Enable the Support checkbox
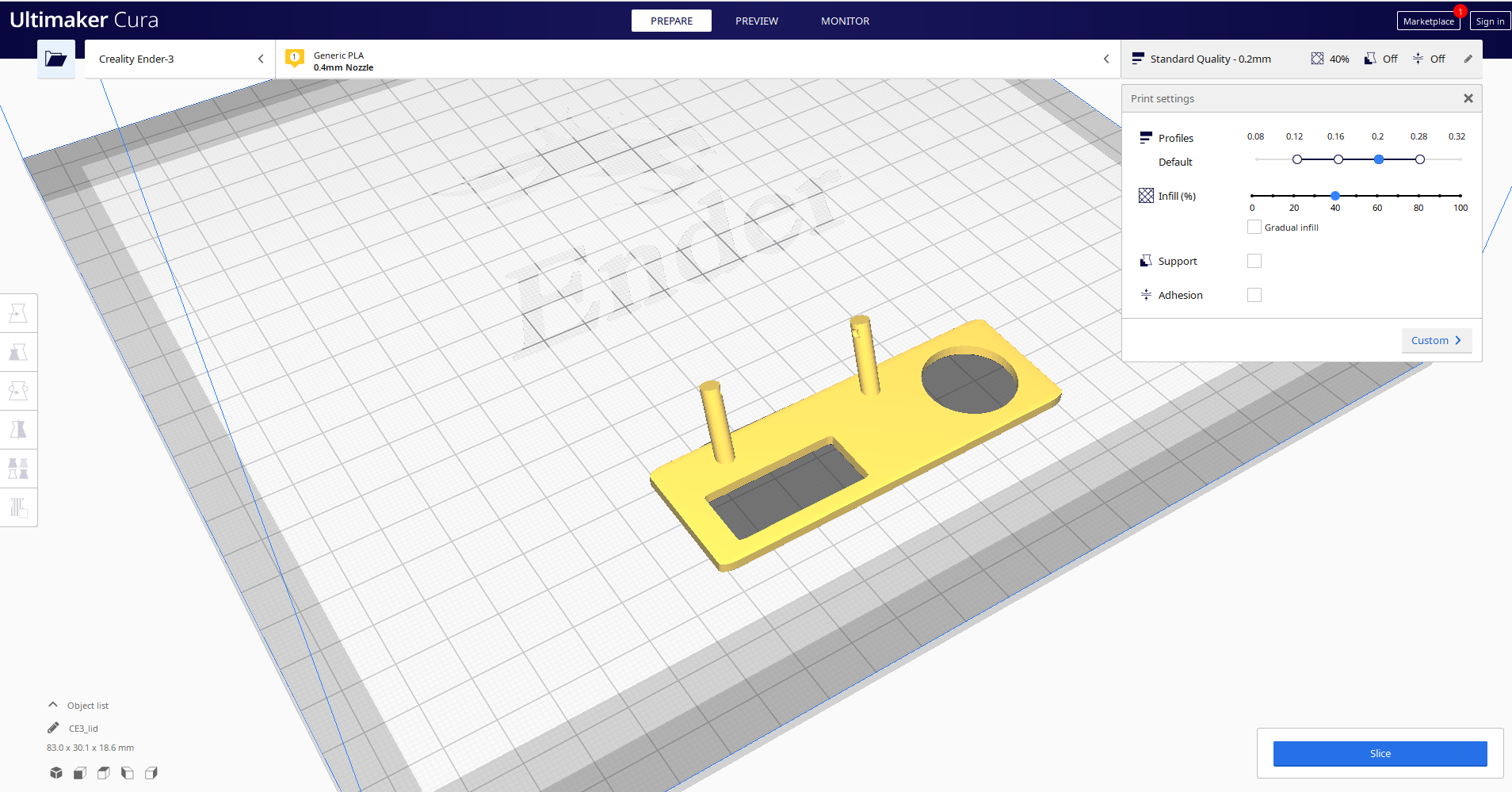This screenshot has width=1512, height=792. pyautogui.click(x=1254, y=261)
